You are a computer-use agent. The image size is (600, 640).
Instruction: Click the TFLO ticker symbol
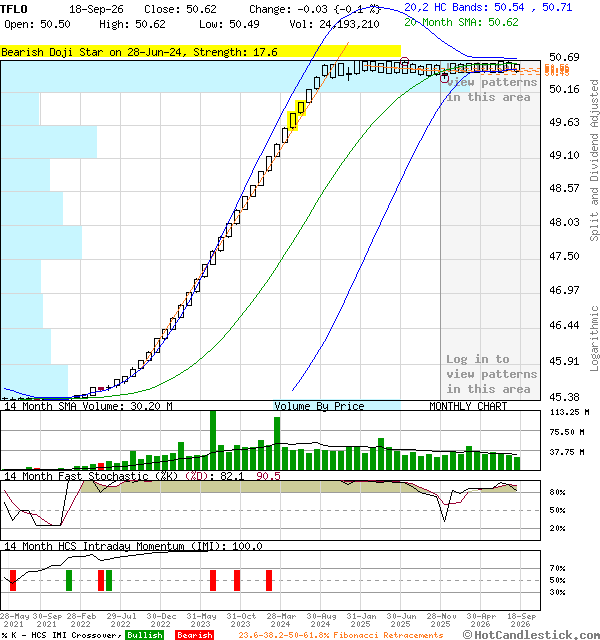click(14, 9)
